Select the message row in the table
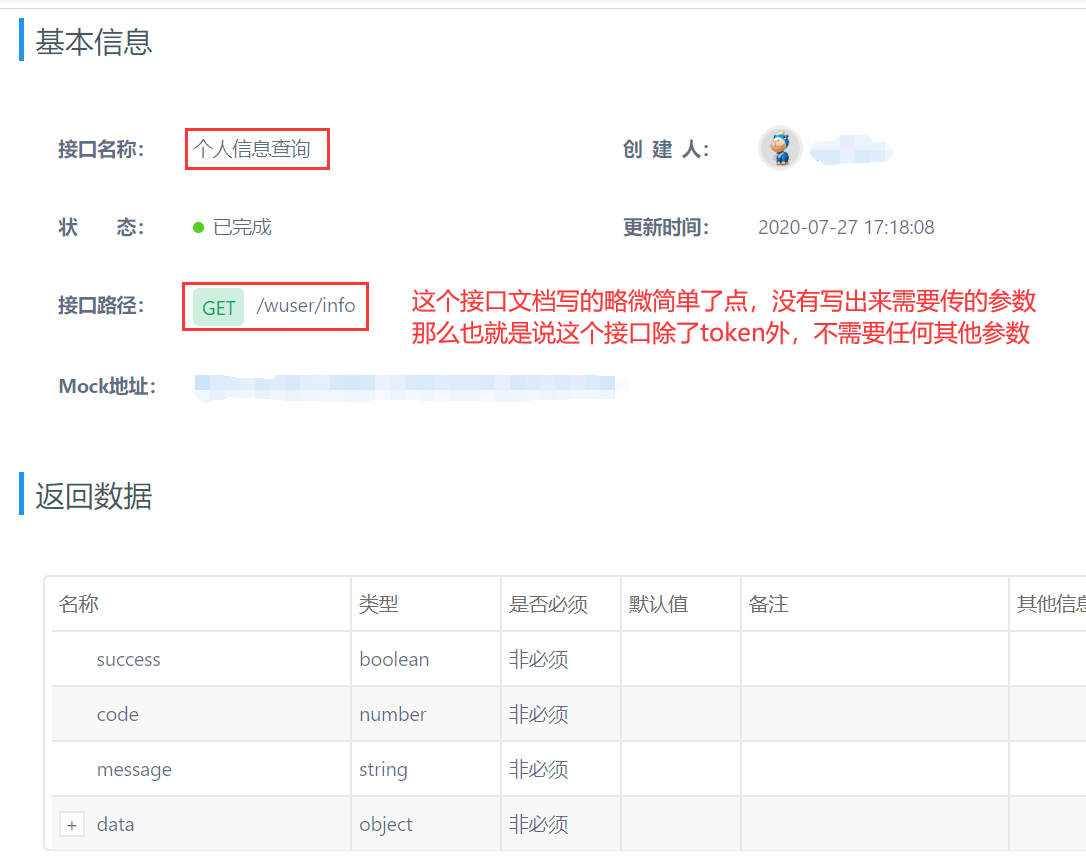 [134, 769]
